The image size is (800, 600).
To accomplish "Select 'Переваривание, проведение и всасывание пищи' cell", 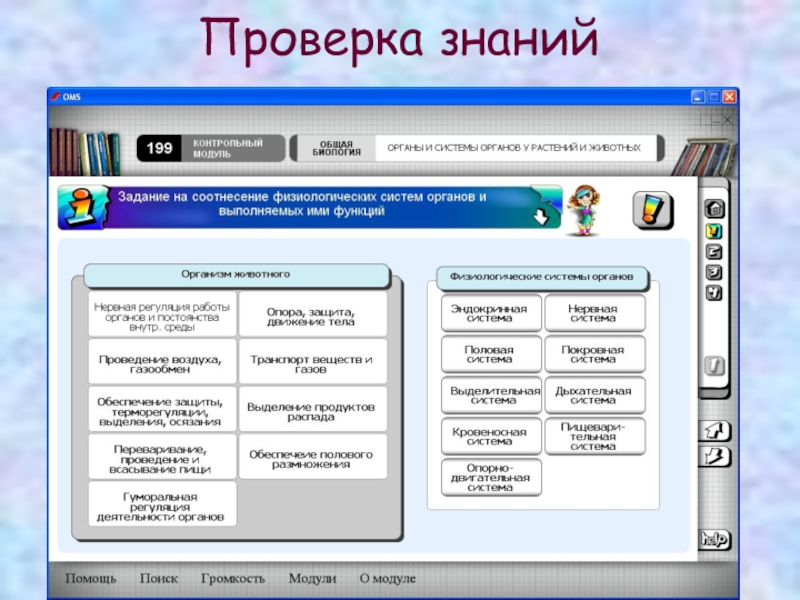I will [162, 456].
